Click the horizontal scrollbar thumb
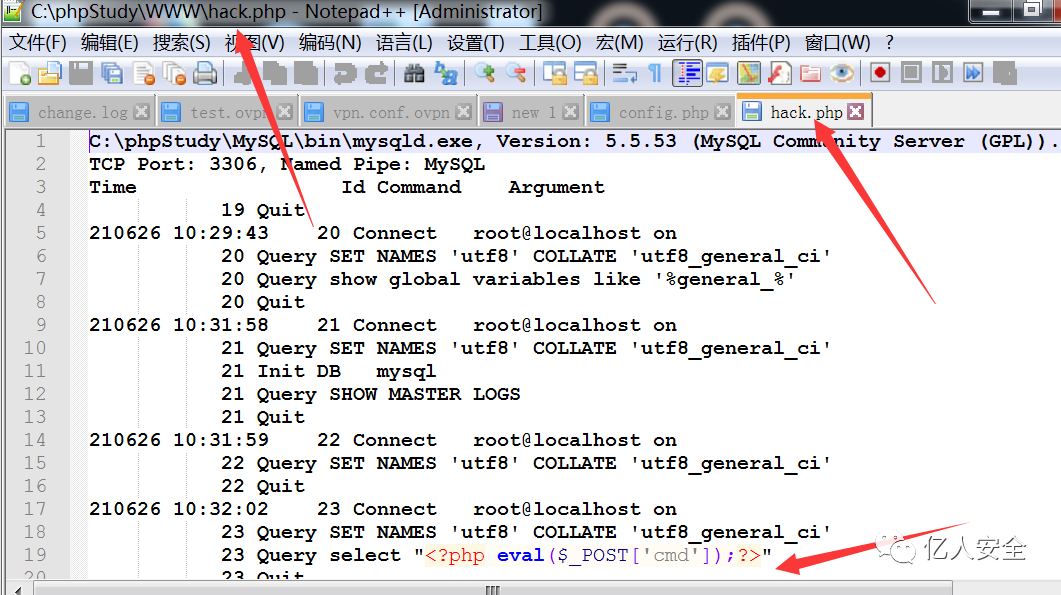The height and width of the screenshot is (595, 1061). 493,589
